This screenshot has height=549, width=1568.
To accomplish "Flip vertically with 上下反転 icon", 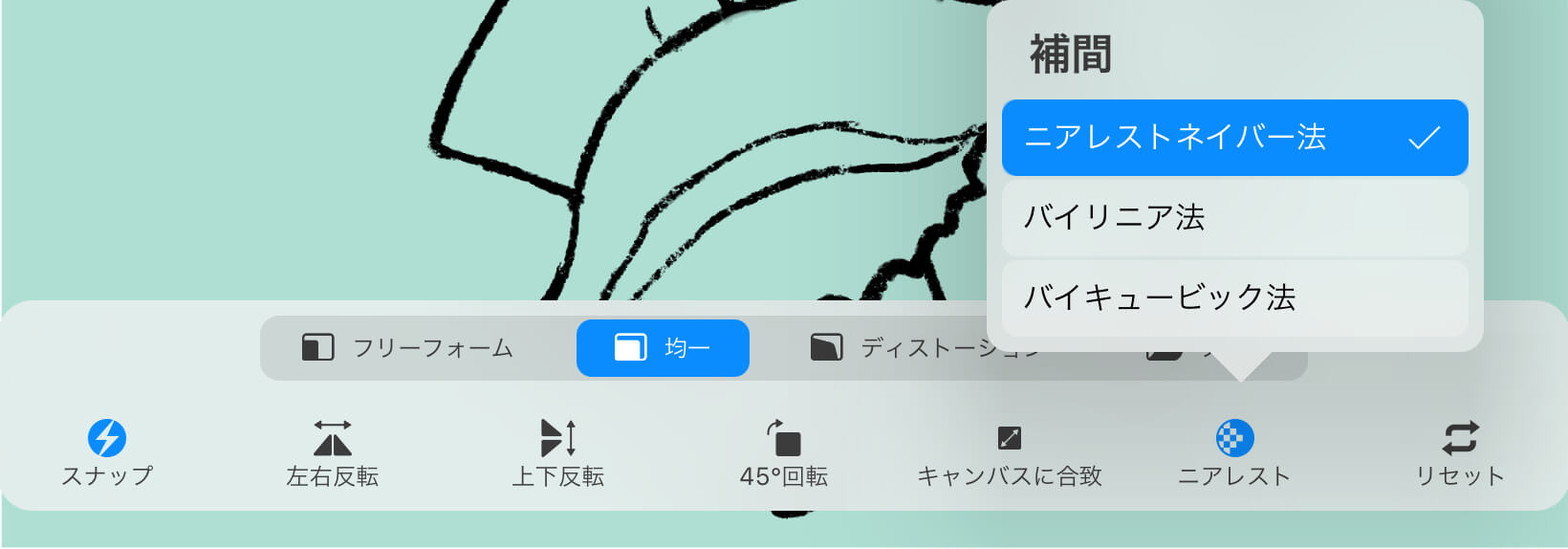I will (x=557, y=437).
